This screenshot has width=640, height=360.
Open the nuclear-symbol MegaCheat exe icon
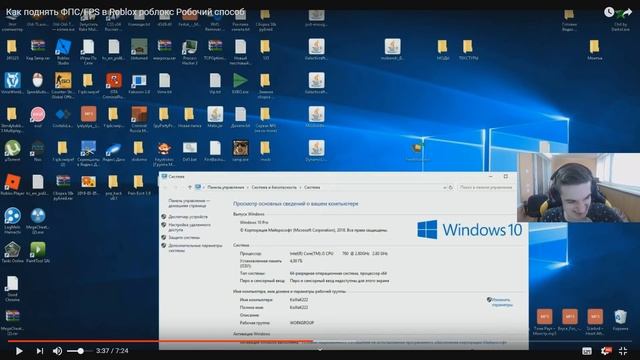click(x=38, y=220)
